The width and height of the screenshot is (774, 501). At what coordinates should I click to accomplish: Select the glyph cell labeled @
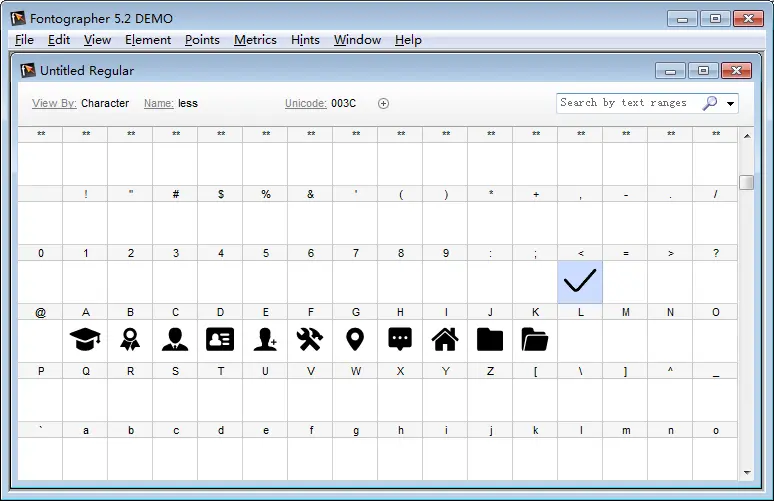(40, 341)
